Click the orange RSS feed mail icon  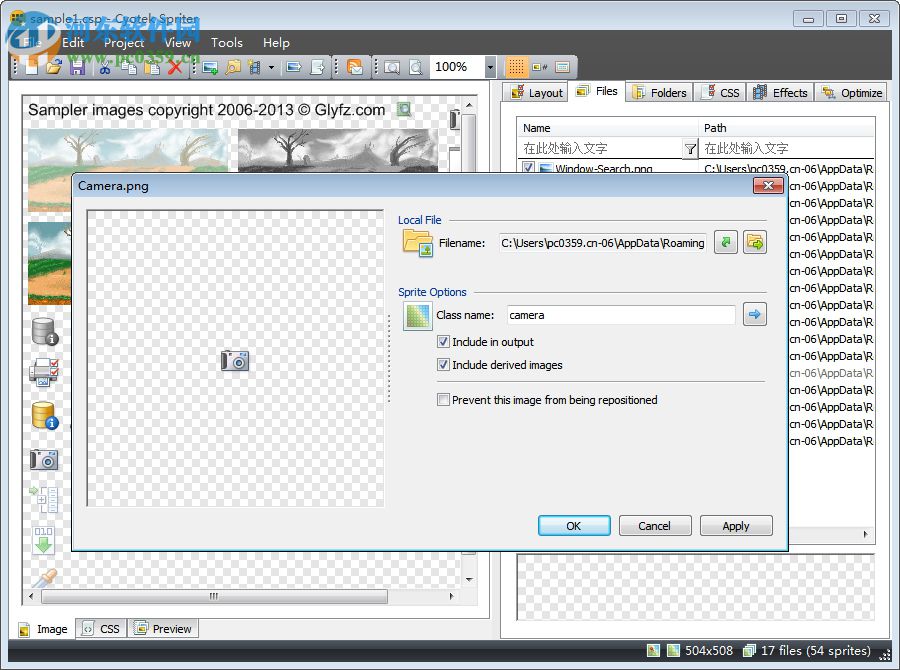point(355,67)
